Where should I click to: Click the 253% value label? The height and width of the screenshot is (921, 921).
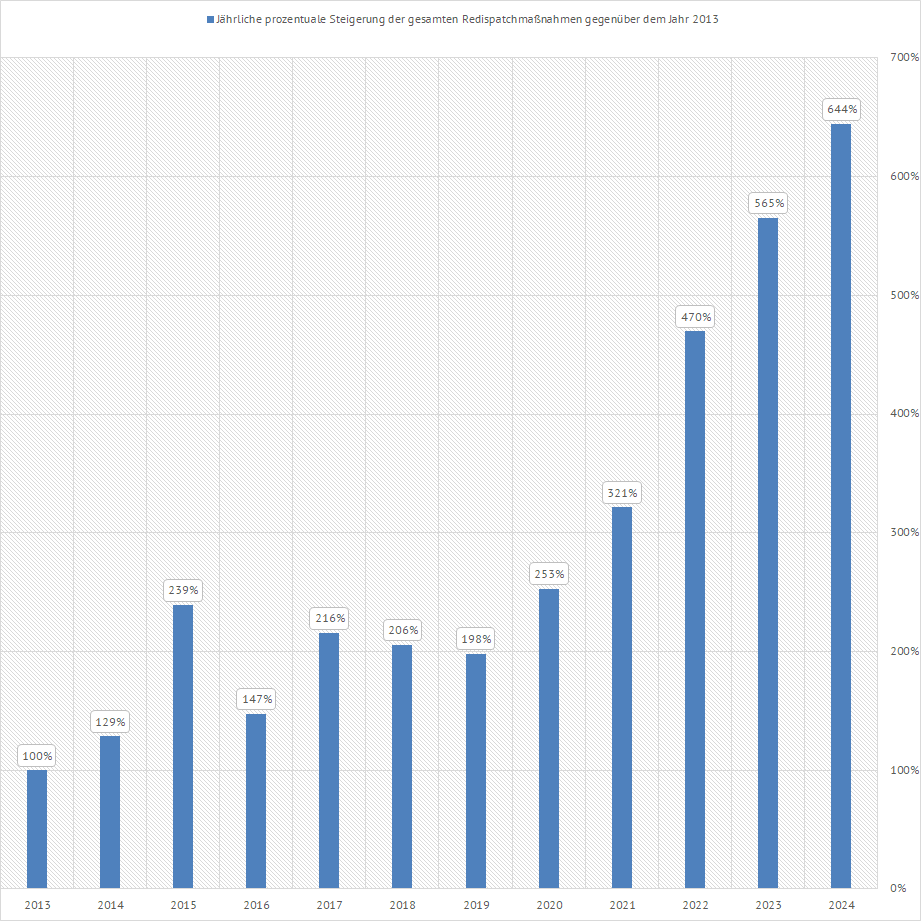[549, 574]
